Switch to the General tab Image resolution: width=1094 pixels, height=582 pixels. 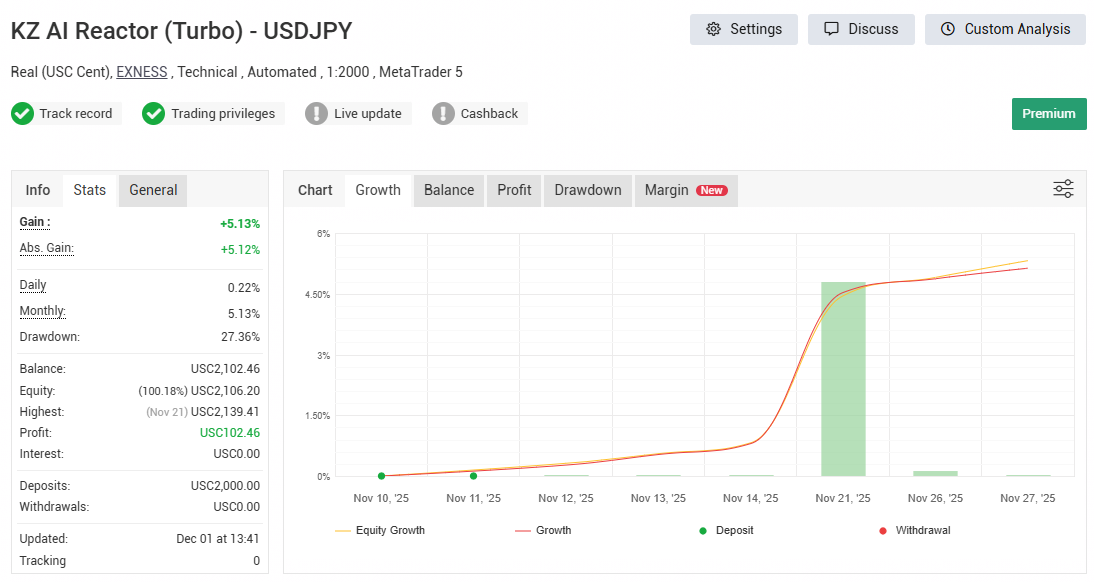[x=152, y=189]
